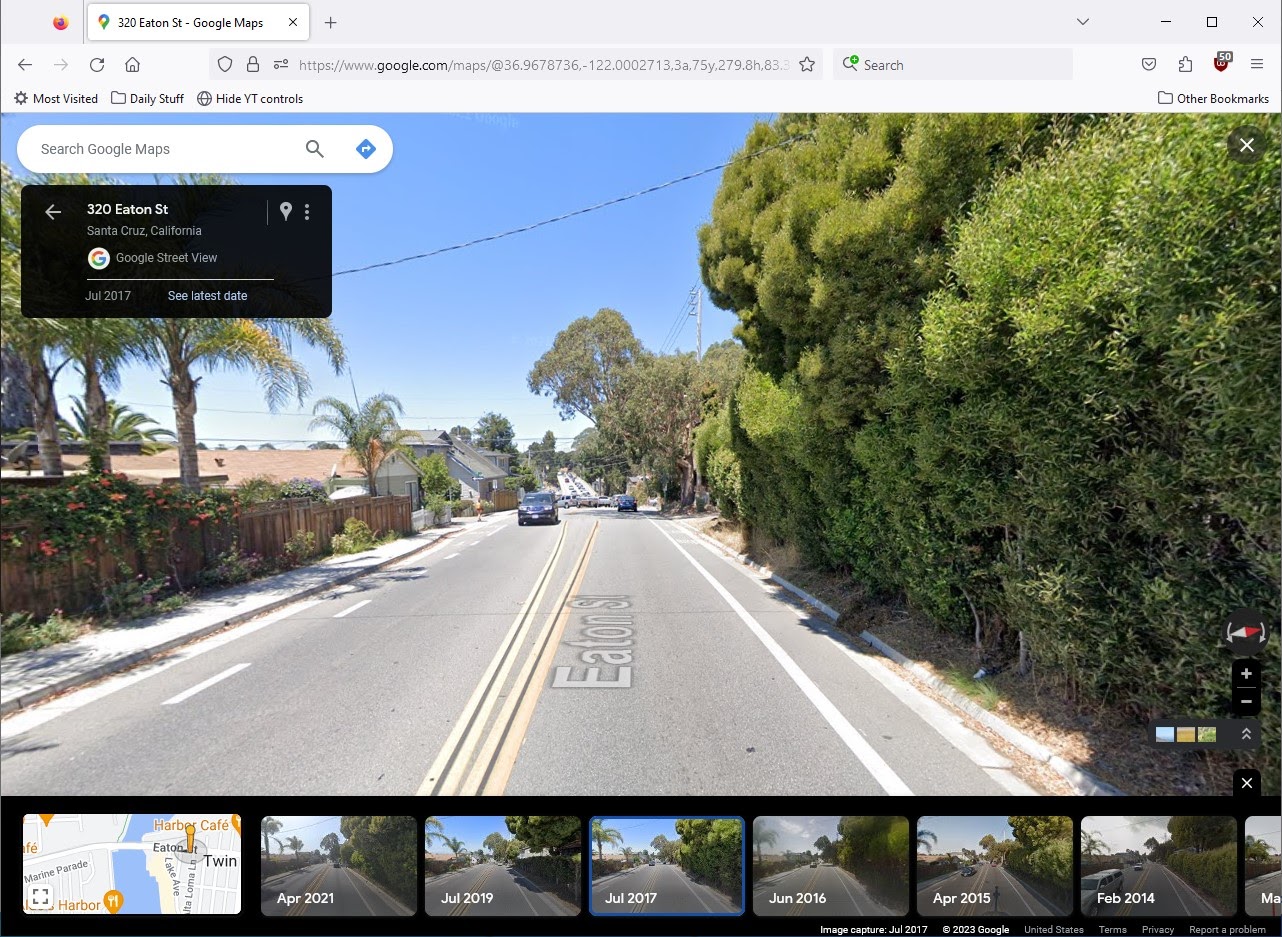Viewport: 1282px width, 937px height.
Task: Click the compass to reset the view heading
Action: pyautogui.click(x=1246, y=632)
